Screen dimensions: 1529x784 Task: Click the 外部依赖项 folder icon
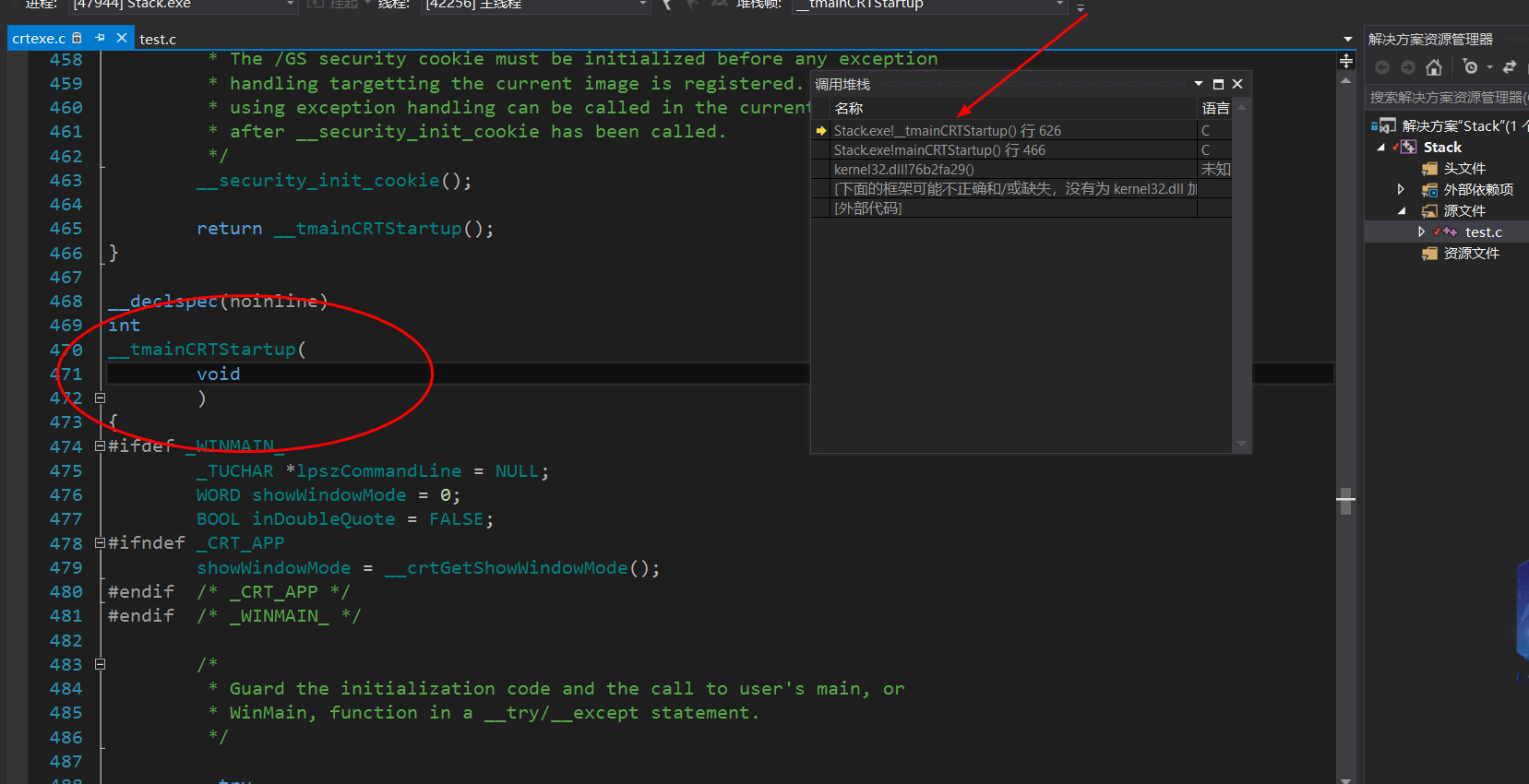pyautogui.click(x=1429, y=190)
